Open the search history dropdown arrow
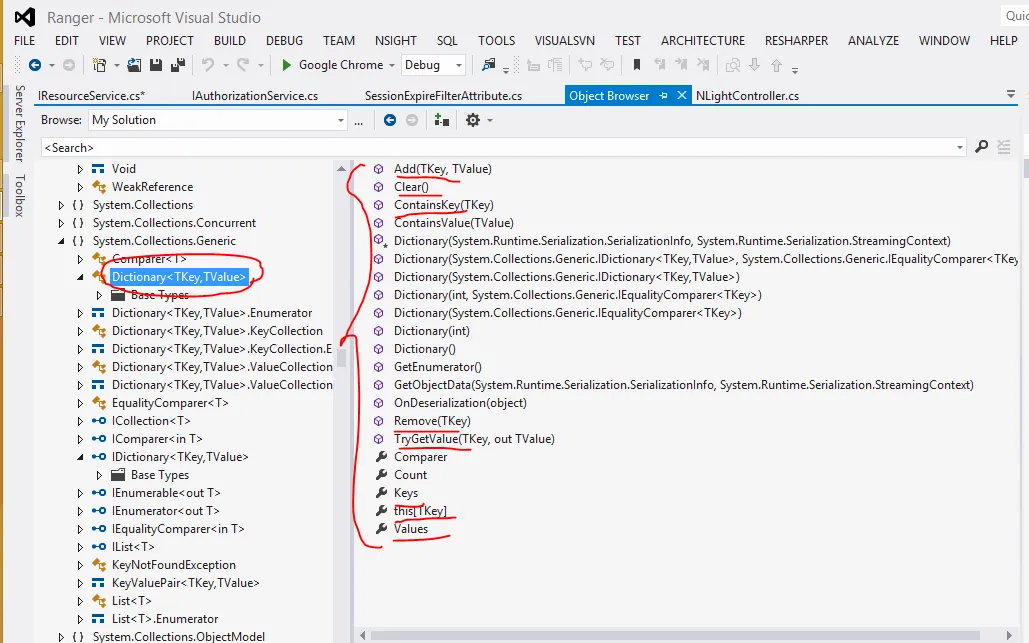This screenshot has height=643, width=1029. click(x=959, y=148)
